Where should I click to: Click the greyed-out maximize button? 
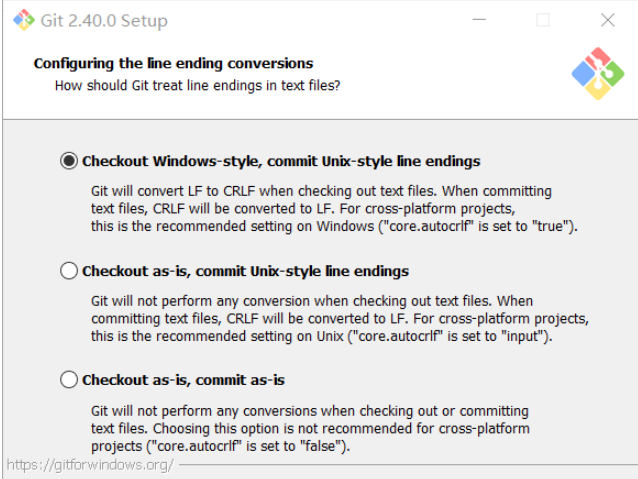543,20
